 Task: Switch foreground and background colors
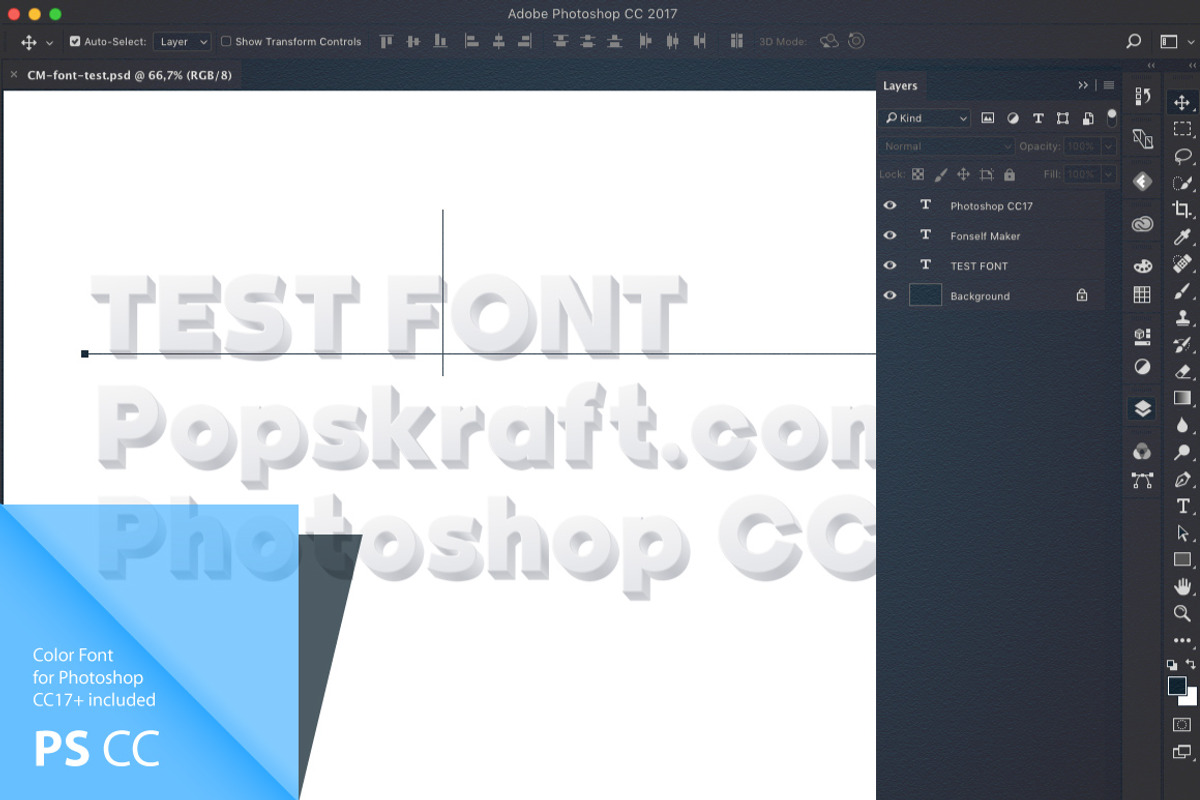tap(1191, 664)
